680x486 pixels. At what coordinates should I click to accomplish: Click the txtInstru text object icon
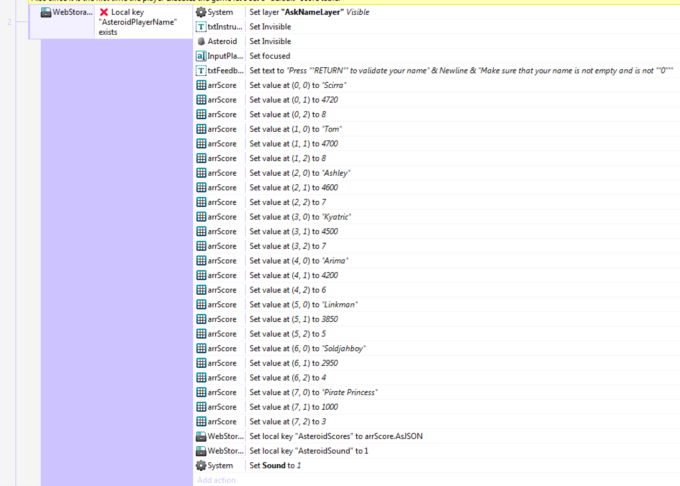(x=201, y=27)
